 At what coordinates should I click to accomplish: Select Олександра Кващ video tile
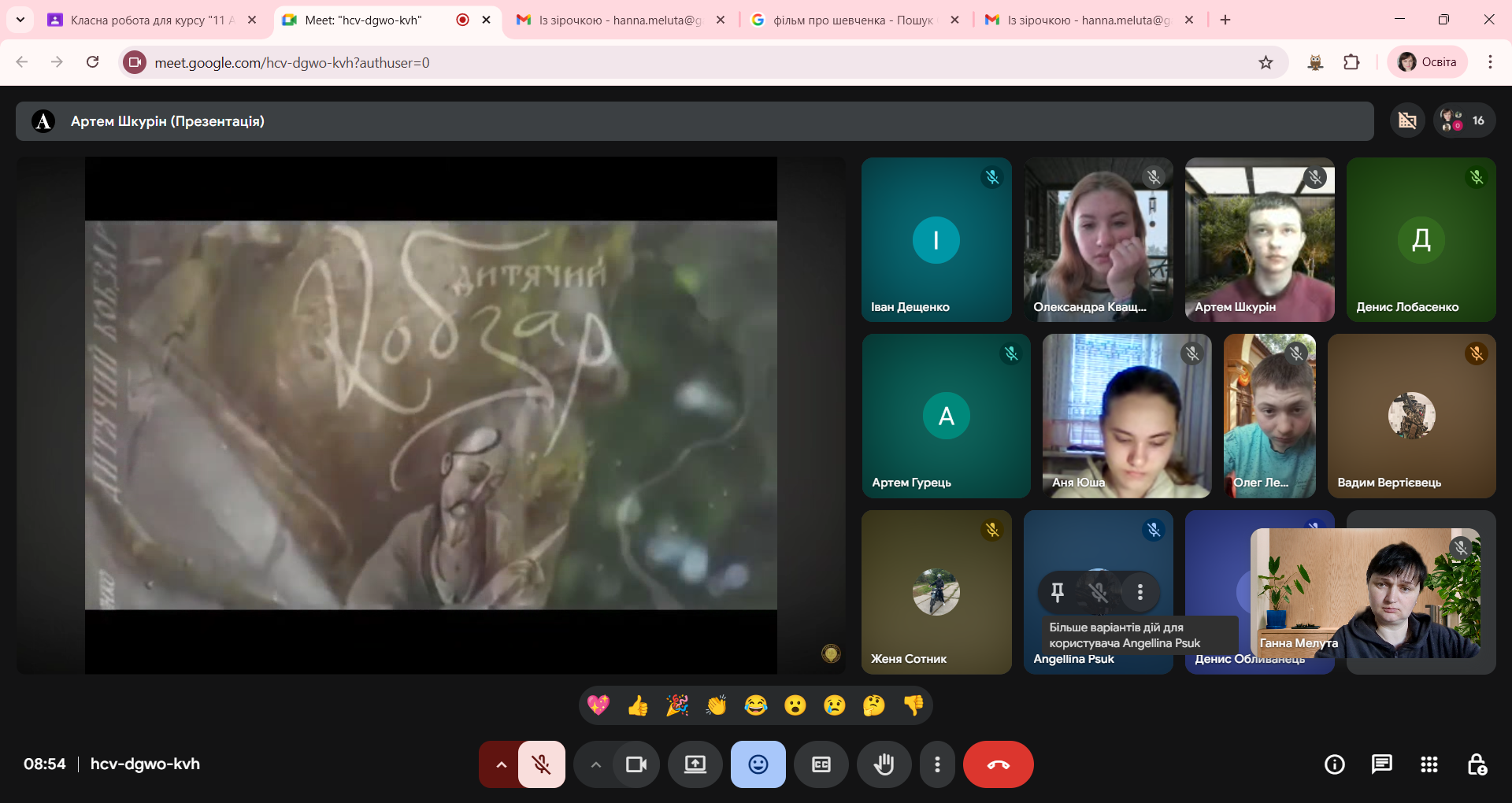point(1099,239)
